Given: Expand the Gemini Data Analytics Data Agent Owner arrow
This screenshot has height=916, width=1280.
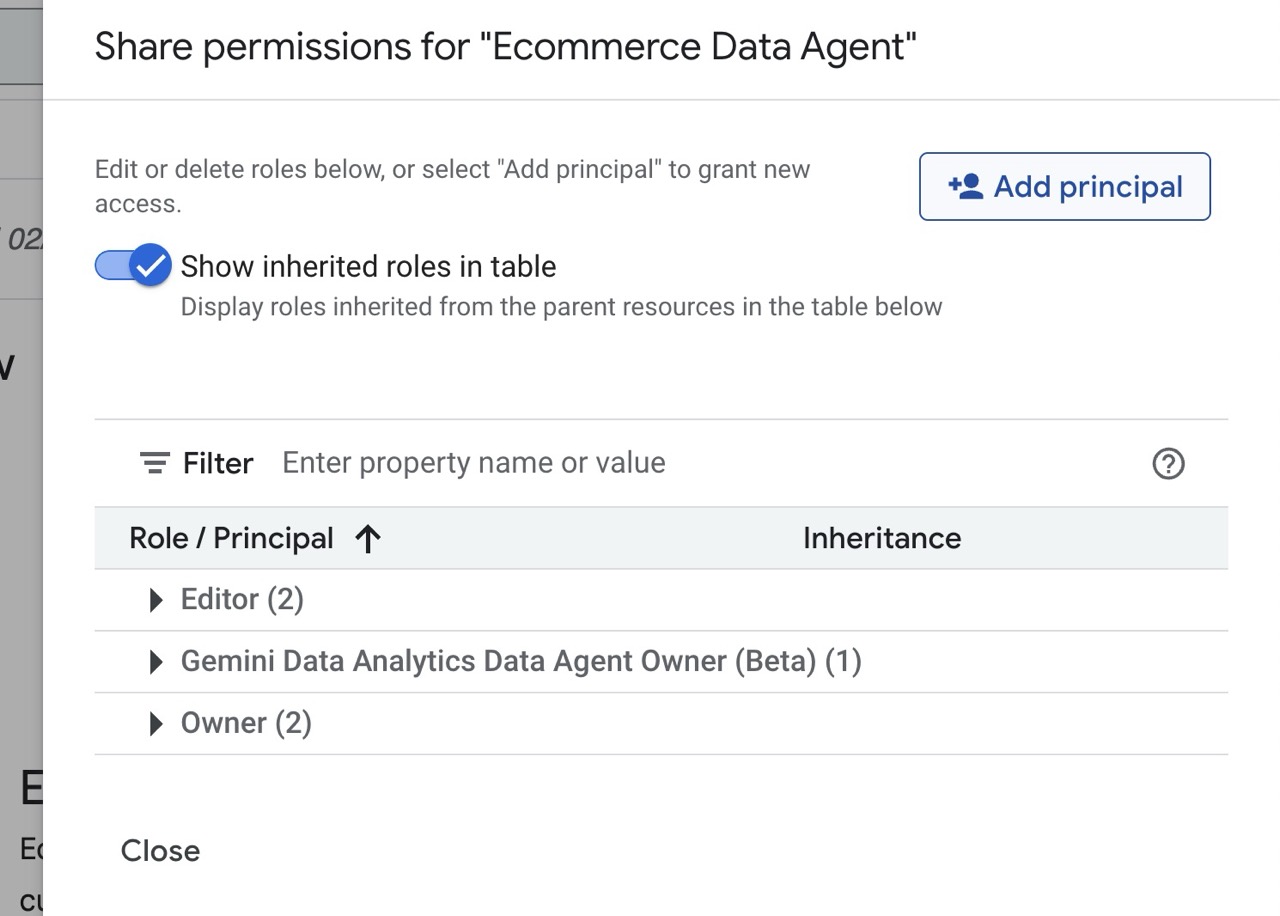Looking at the screenshot, I should (155, 662).
